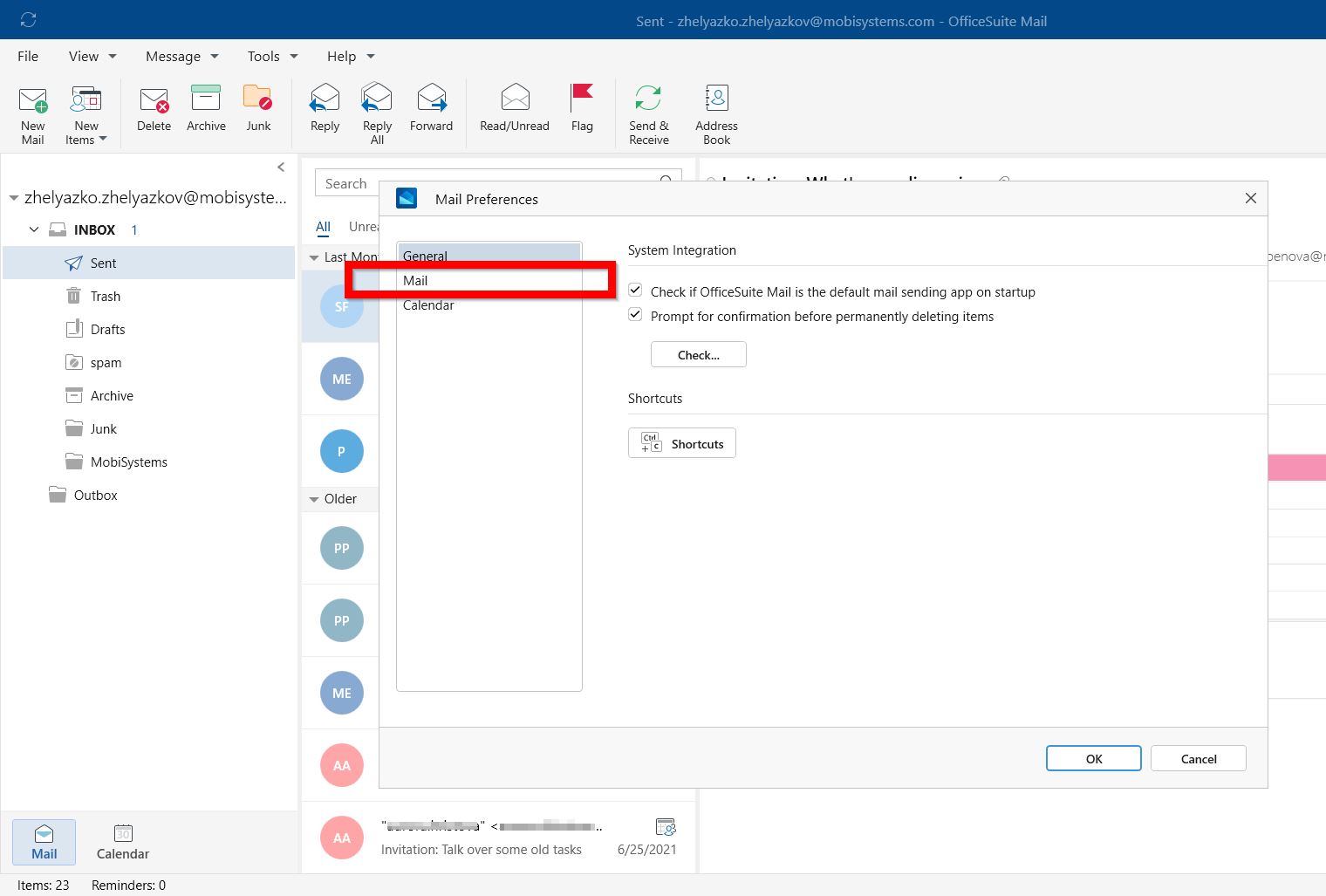The image size is (1326, 896).
Task: Switch to Calendar view at bottom
Action: point(123,842)
